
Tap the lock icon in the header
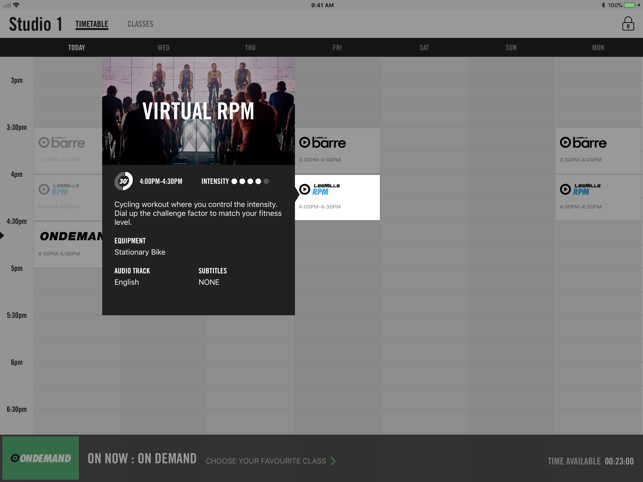pos(628,24)
